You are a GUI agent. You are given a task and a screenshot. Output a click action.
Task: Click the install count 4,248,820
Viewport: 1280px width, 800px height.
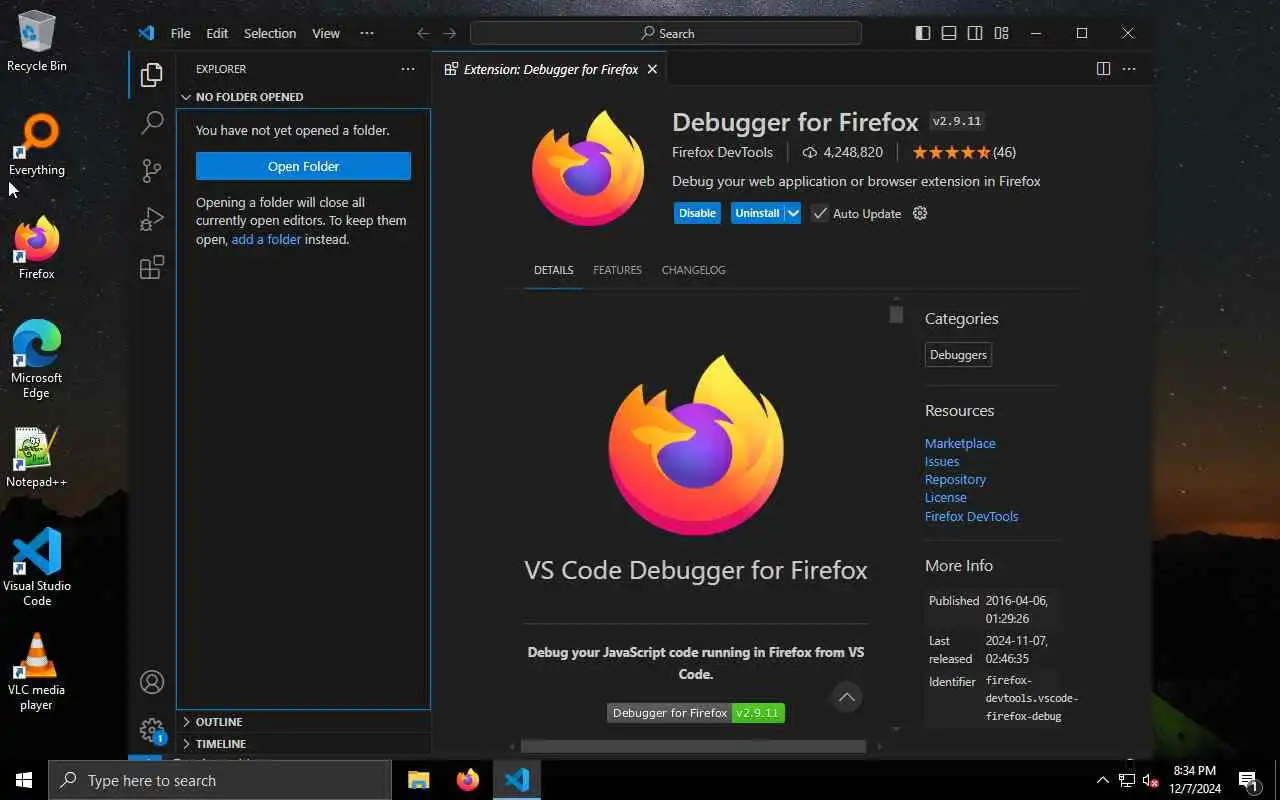click(x=843, y=152)
